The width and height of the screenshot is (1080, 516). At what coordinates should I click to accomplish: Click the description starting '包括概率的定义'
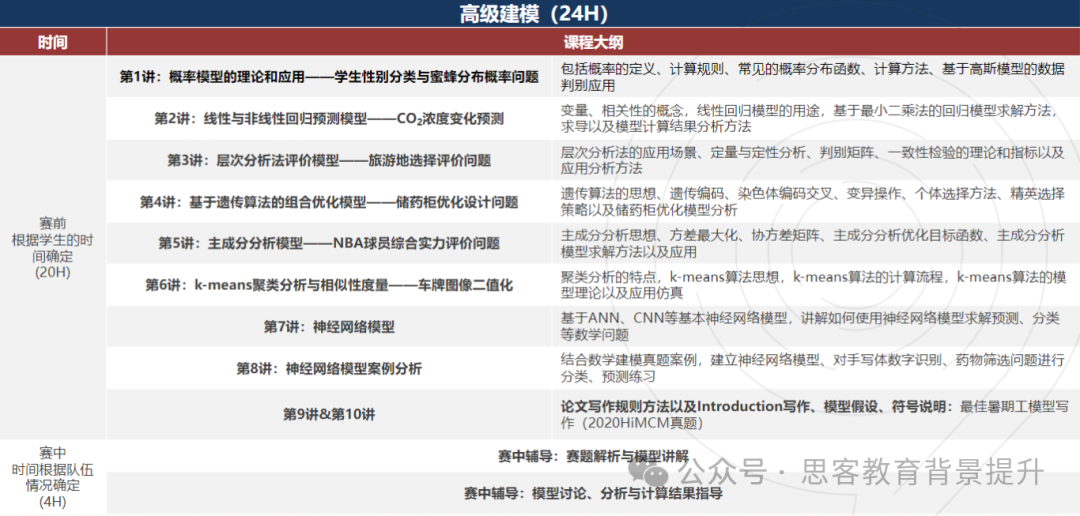coord(813,77)
